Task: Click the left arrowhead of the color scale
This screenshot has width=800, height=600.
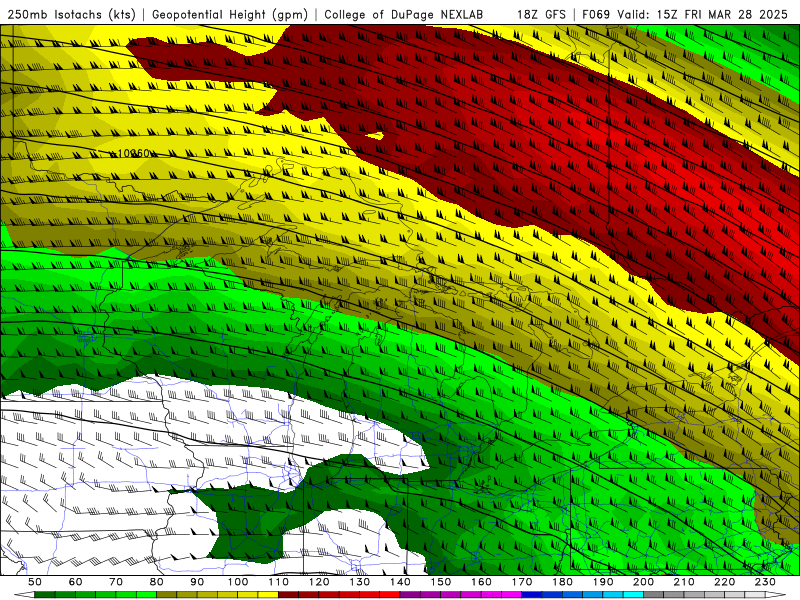Action: pos(24,595)
